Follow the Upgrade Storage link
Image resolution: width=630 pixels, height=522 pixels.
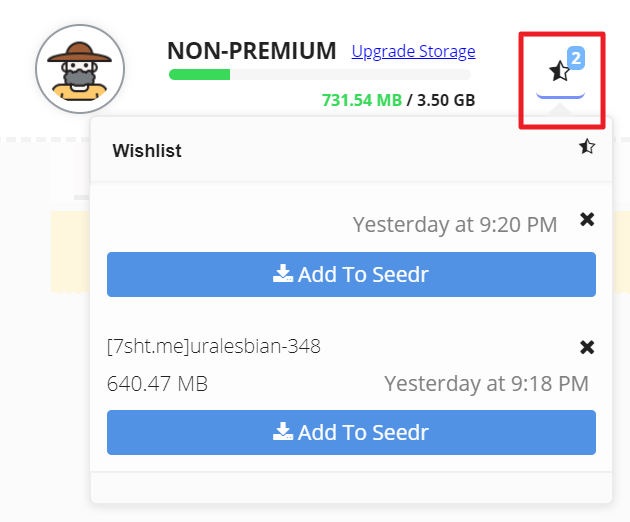pyautogui.click(x=413, y=51)
